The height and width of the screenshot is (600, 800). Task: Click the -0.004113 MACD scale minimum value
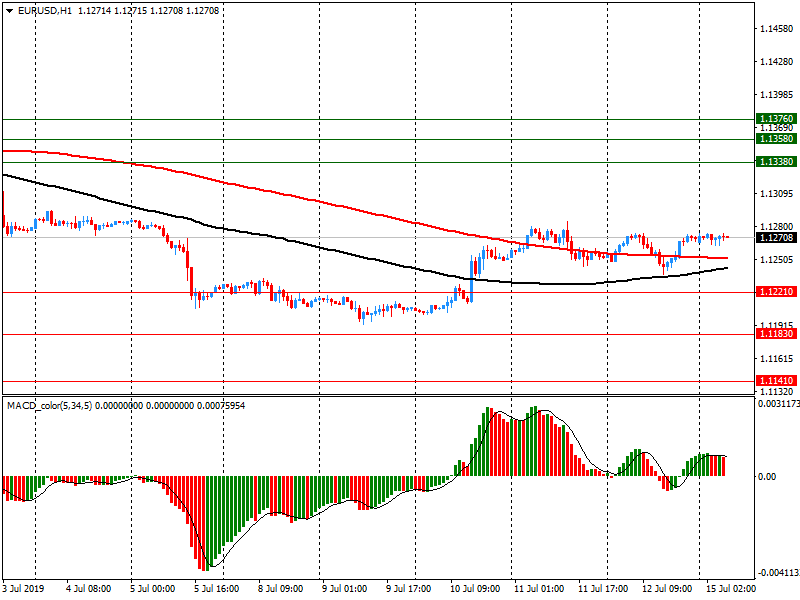tap(779, 572)
